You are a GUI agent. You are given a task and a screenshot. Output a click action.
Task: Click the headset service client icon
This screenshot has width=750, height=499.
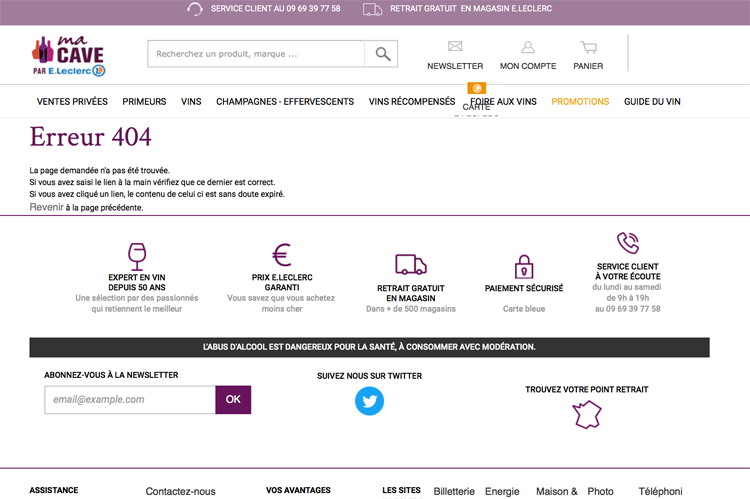pos(195,9)
